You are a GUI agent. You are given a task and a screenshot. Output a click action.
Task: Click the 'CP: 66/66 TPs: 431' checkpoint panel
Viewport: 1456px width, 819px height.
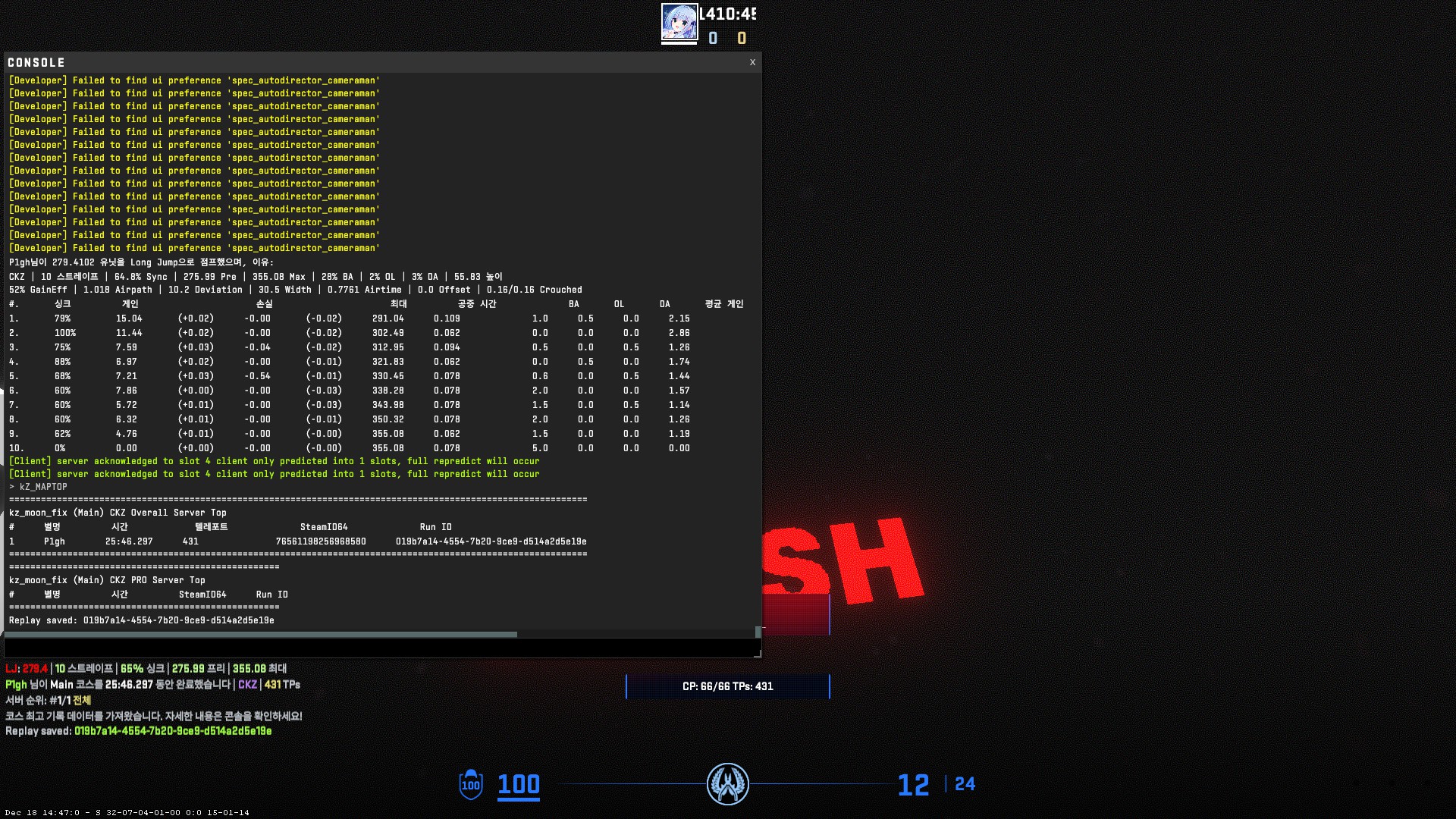click(x=728, y=686)
